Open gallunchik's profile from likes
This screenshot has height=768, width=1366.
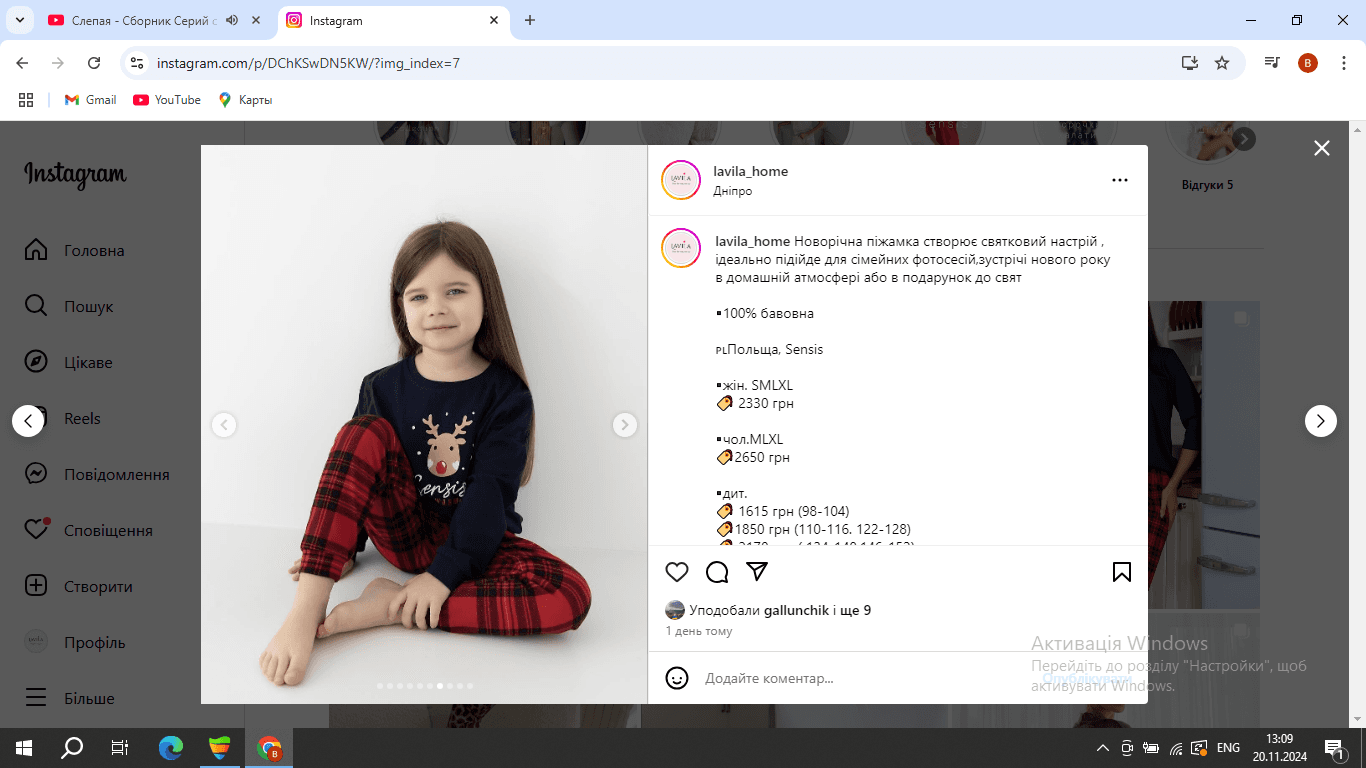(796, 610)
